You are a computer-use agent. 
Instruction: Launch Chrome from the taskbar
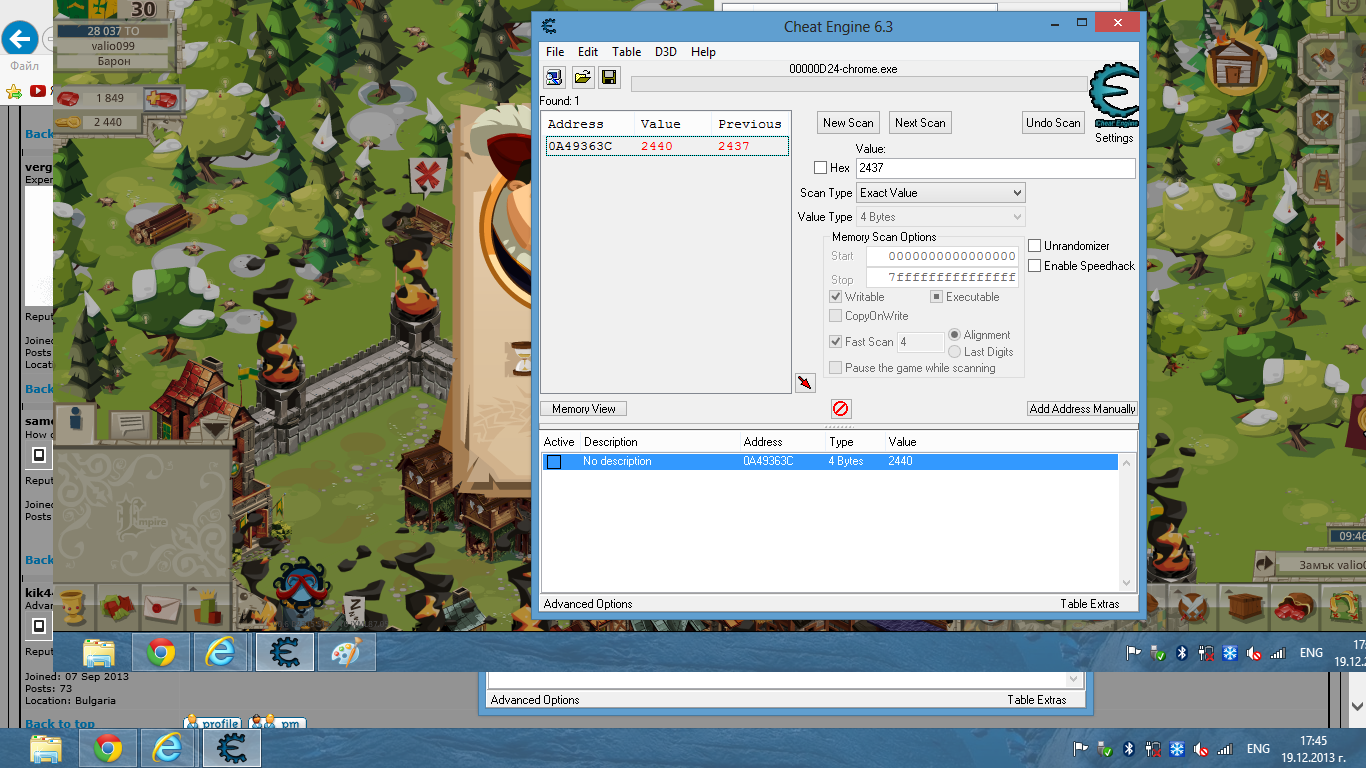(160, 651)
